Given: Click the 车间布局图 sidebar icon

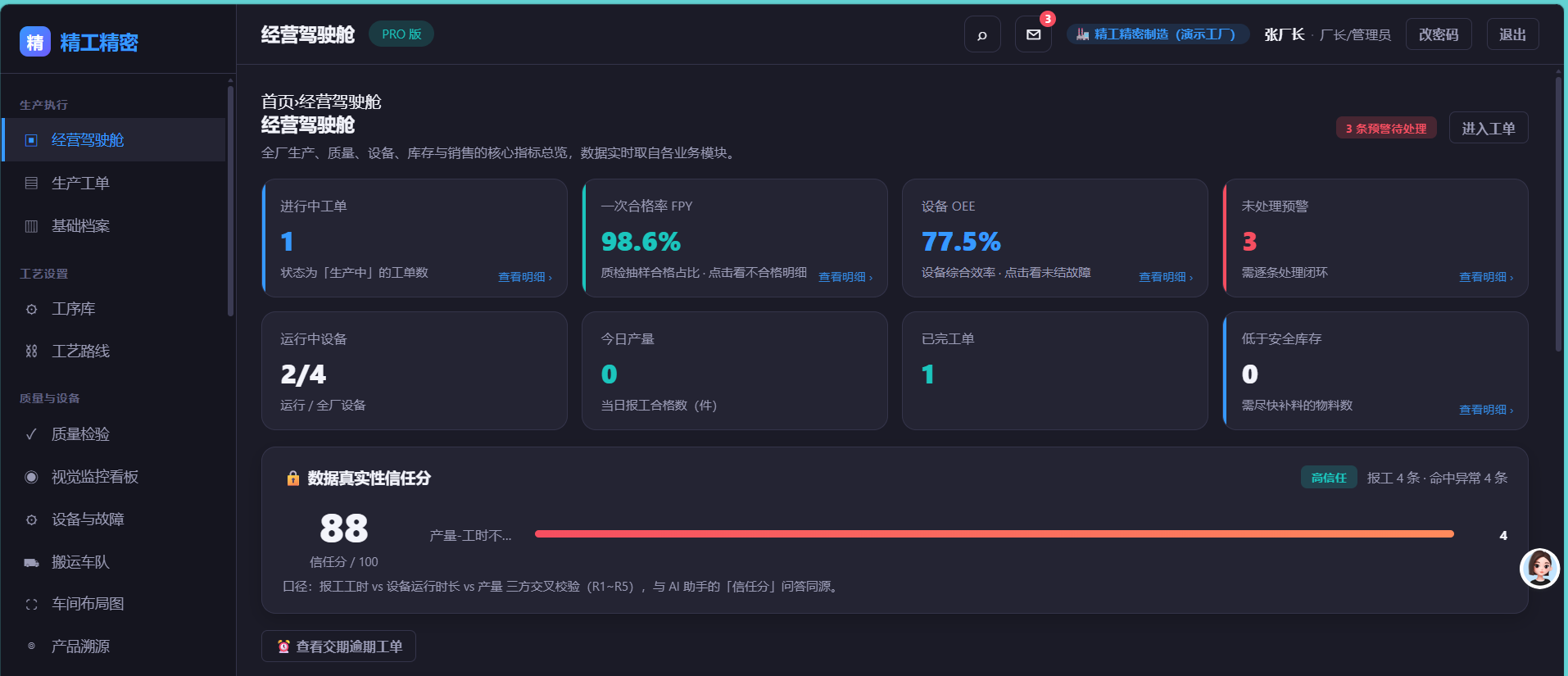Looking at the screenshot, I should 31,604.
